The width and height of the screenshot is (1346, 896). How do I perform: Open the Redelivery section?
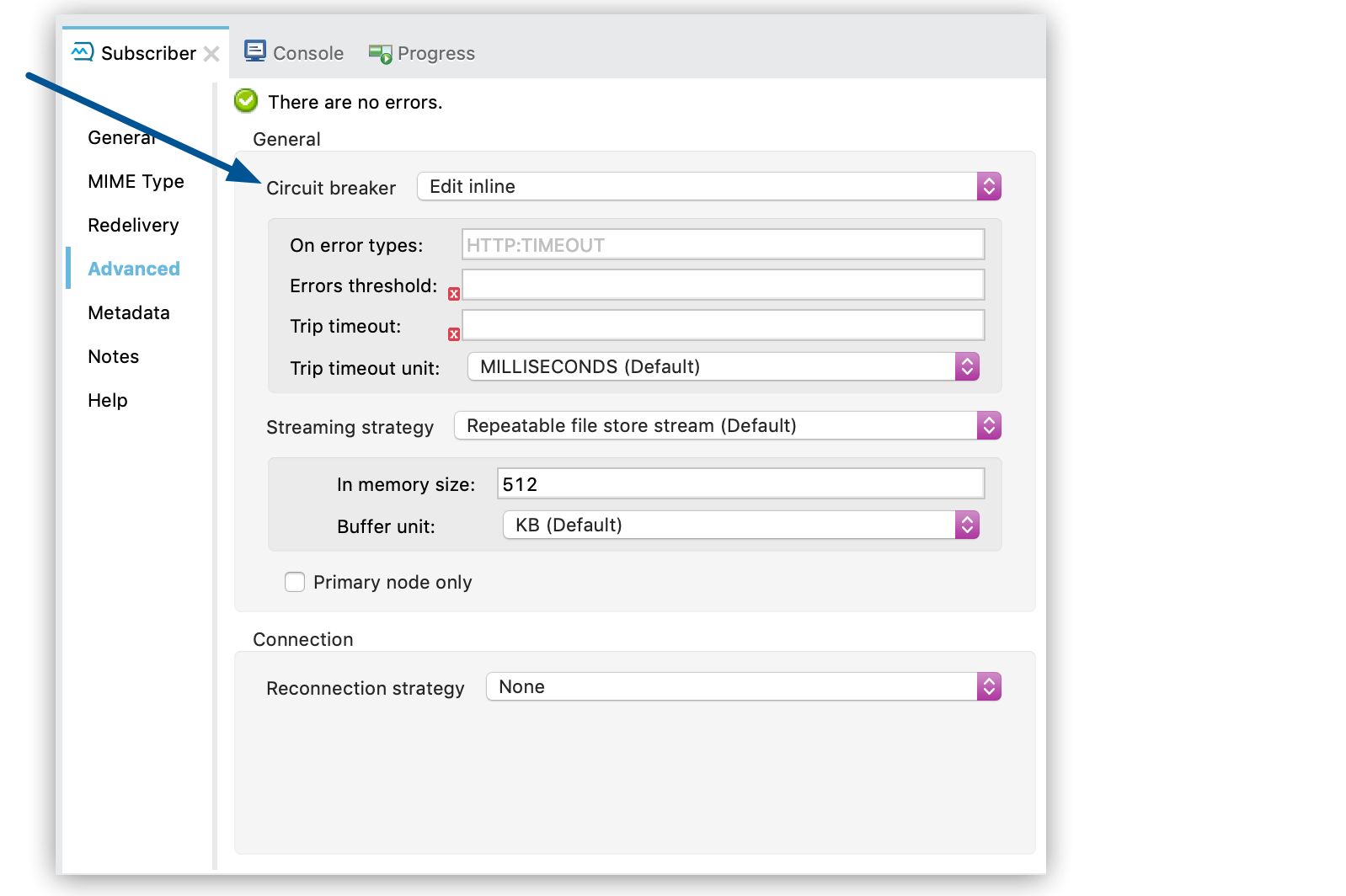(133, 225)
